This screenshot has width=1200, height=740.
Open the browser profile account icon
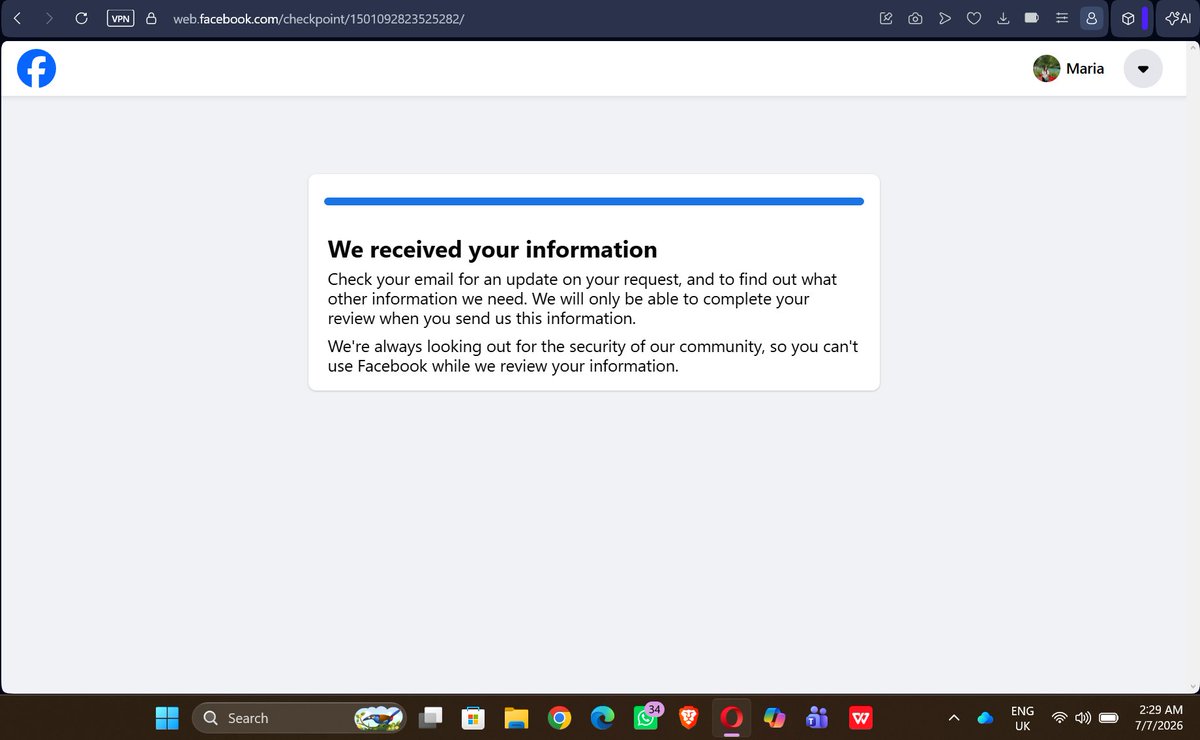coord(1091,18)
